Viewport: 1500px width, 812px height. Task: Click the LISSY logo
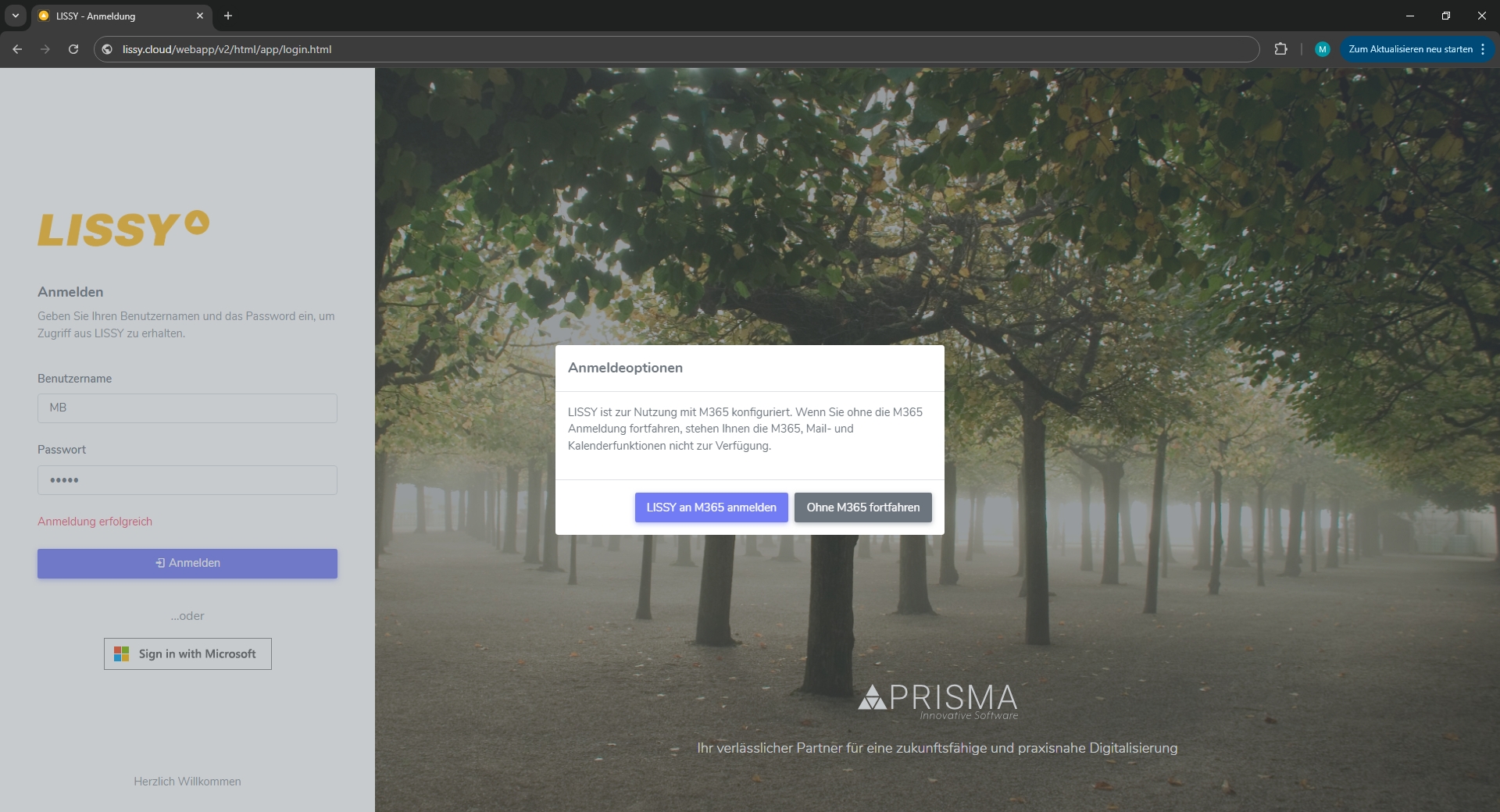pos(123,229)
